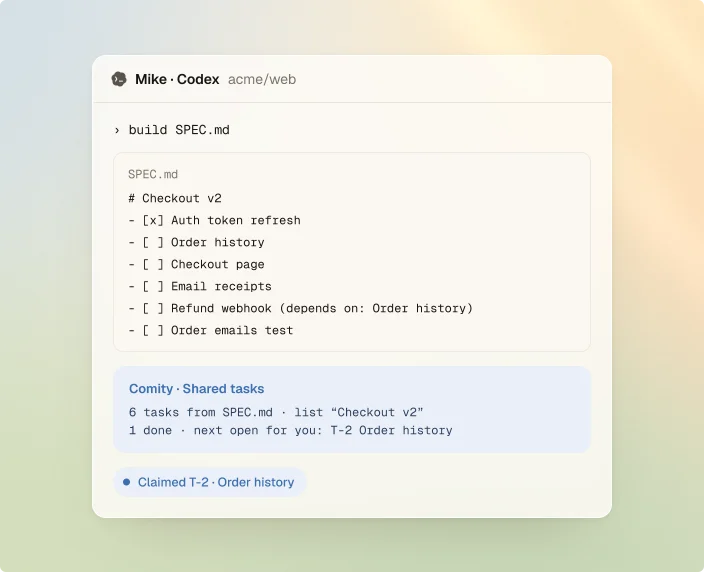Click the Codex terminal icon in header
The image size is (704, 572).
119,79
